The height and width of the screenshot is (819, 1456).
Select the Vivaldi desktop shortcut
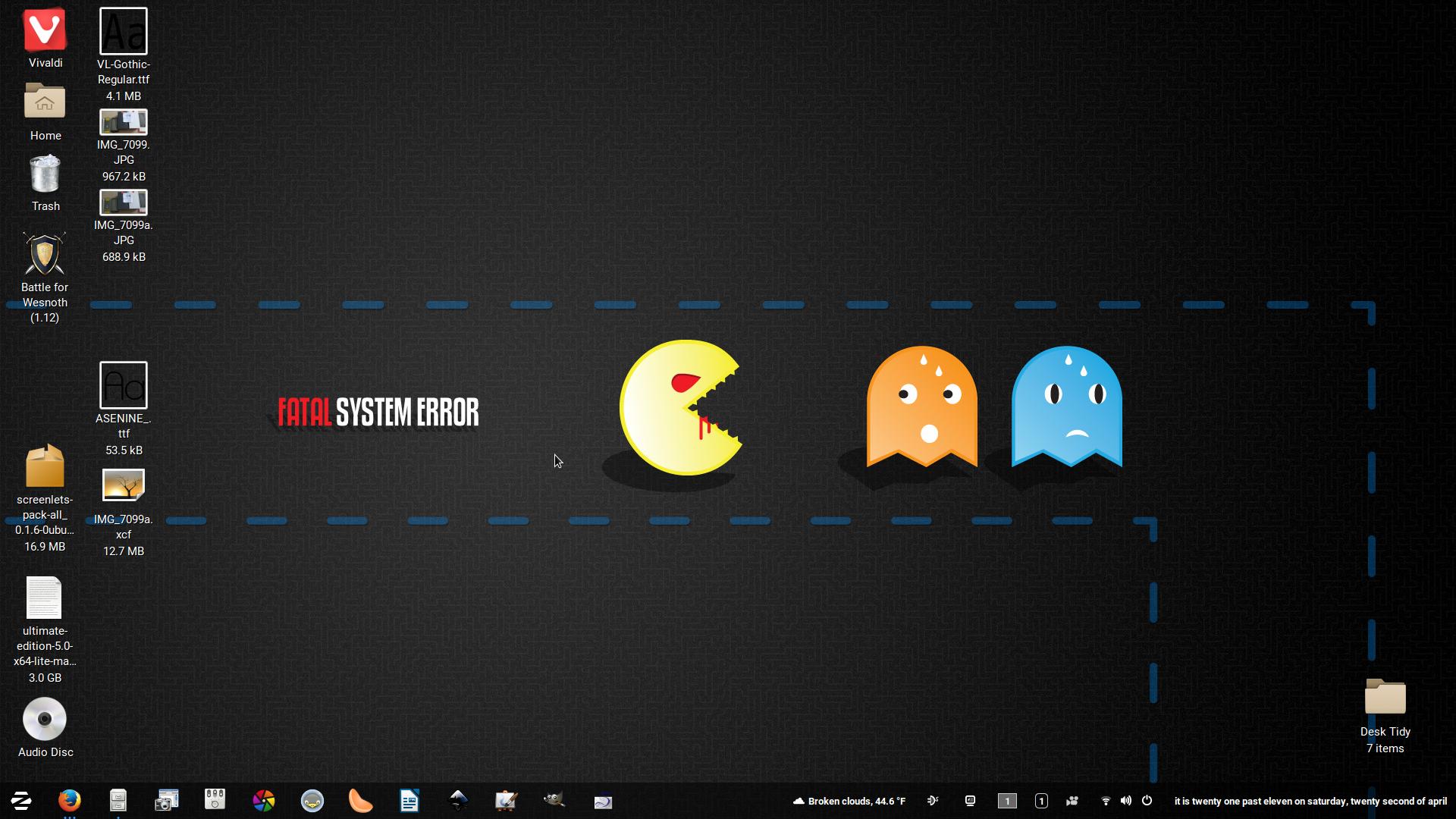45,30
